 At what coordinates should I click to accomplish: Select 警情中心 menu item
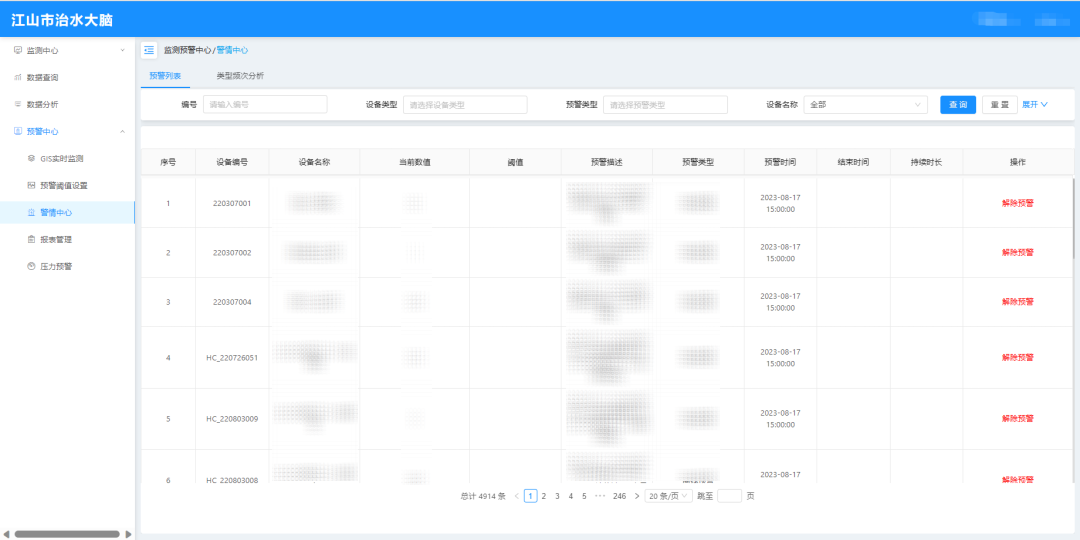click(68, 213)
